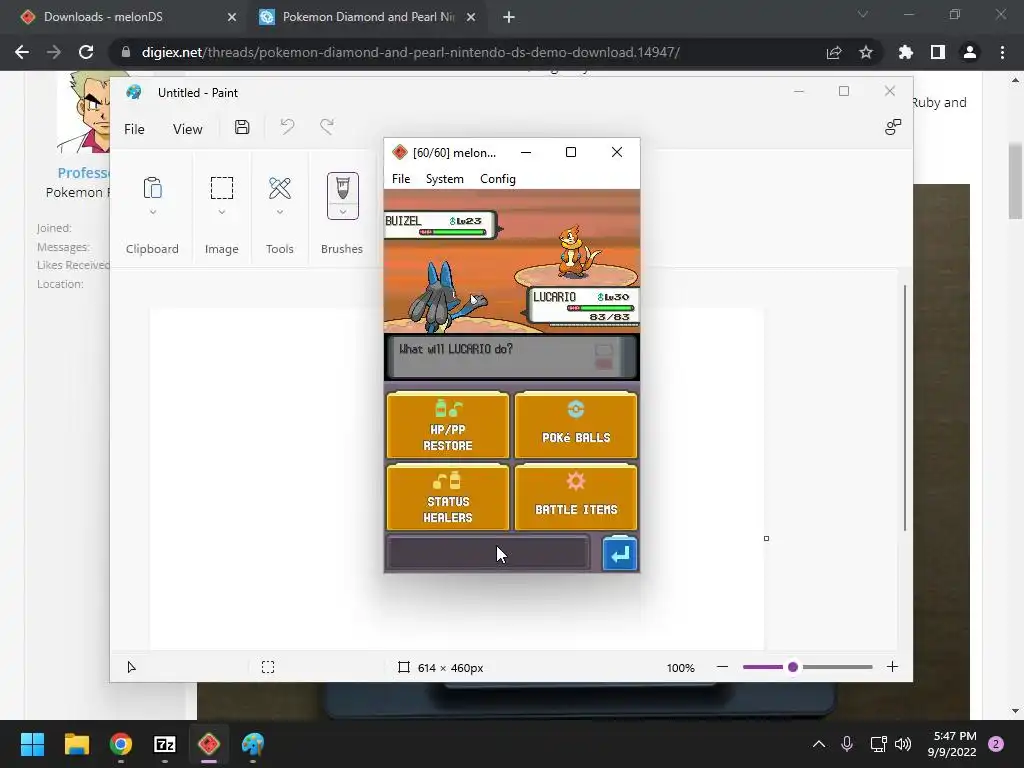This screenshot has width=1024, height=768.
Task: Click the Undo arrow in Paint
Action: (x=287, y=127)
